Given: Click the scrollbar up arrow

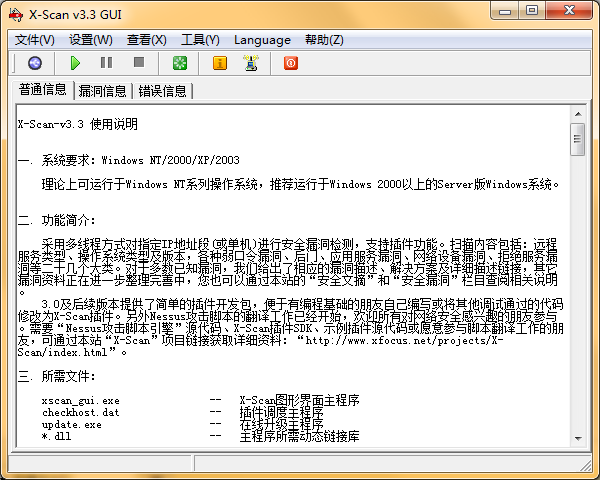Looking at the screenshot, I should (578, 114).
